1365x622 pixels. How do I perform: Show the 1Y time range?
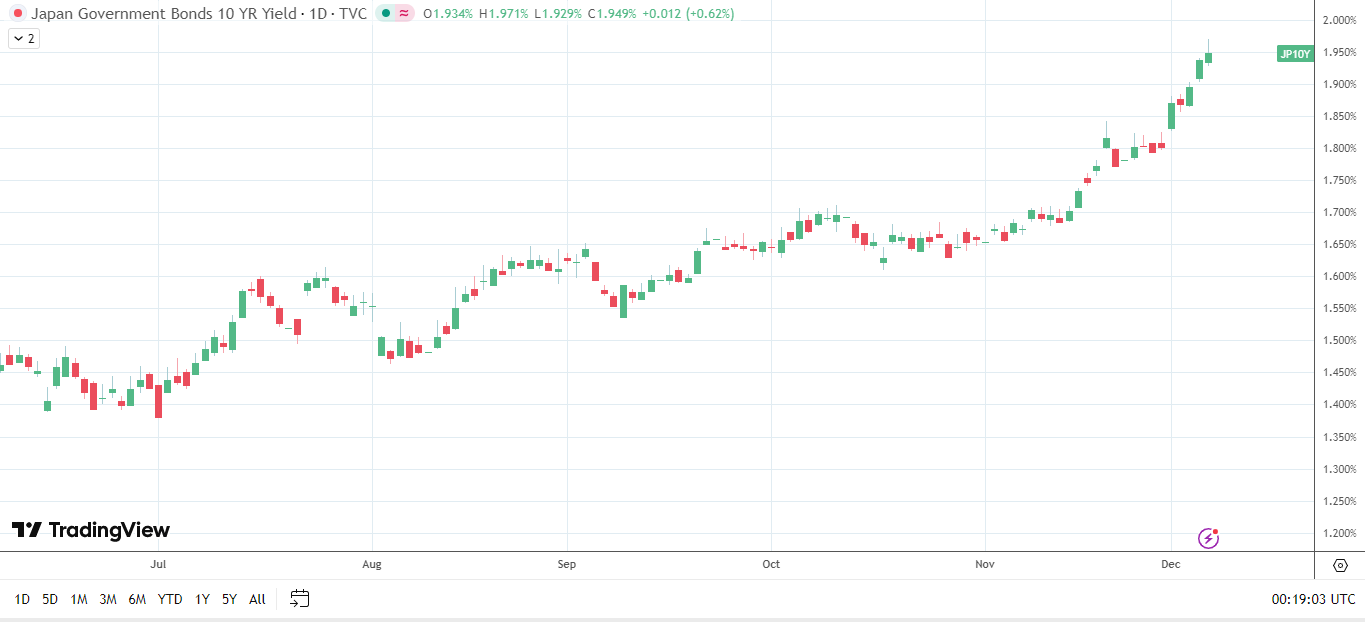[202, 599]
